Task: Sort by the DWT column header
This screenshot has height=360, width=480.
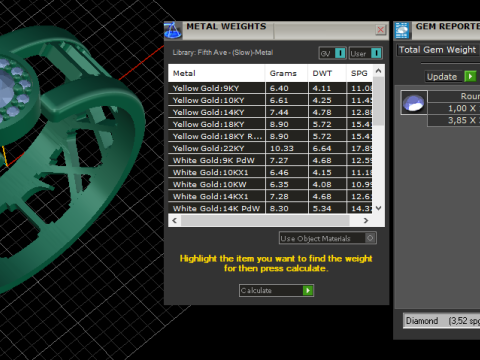Action: pos(327,73)
